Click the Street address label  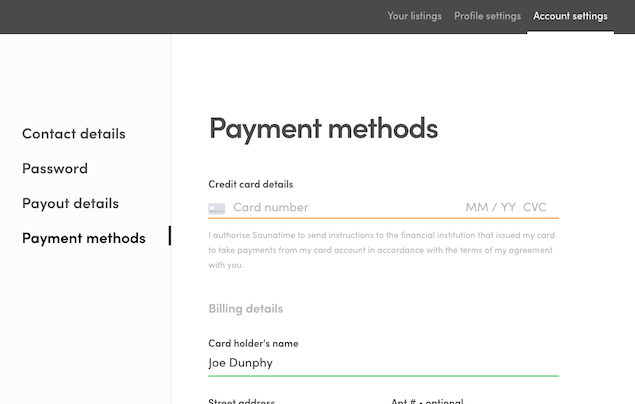(x=241, y=401)
